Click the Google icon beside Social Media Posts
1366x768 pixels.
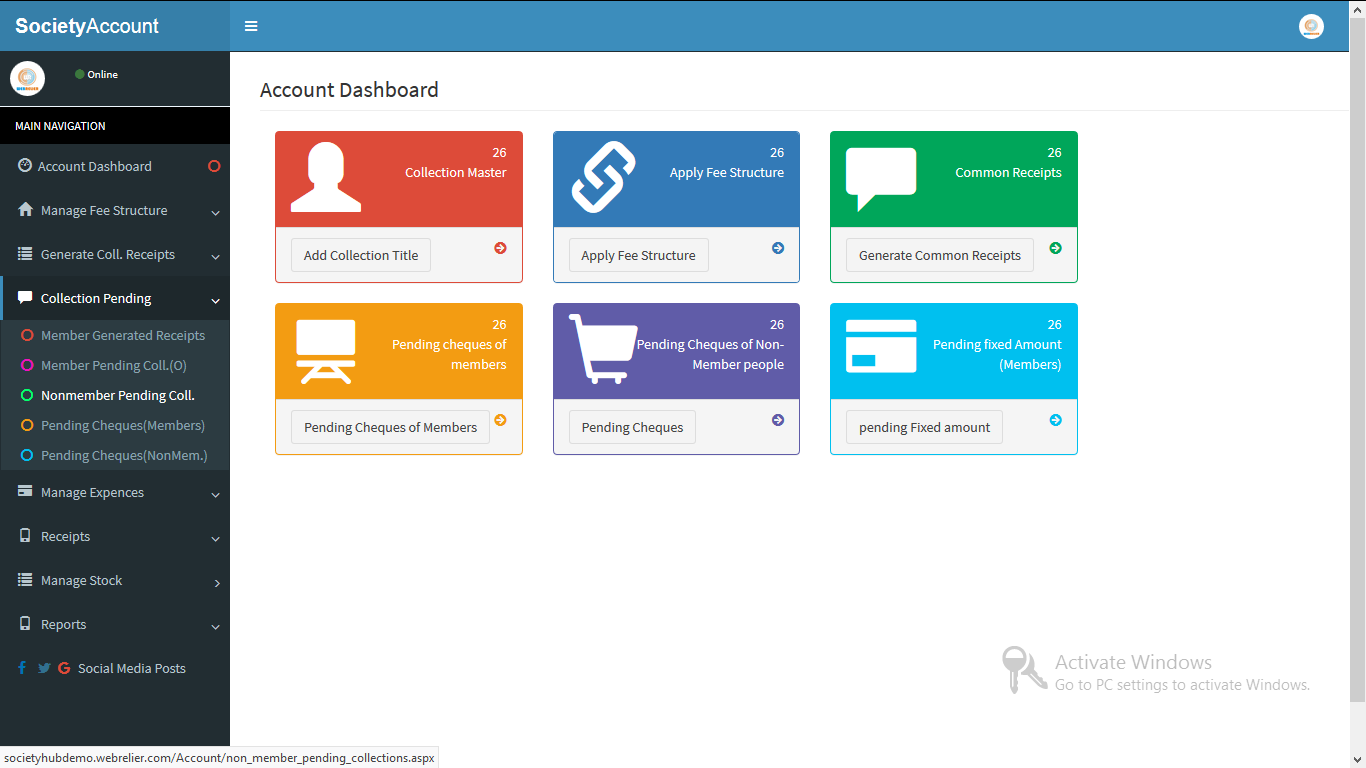click(64, 667)
